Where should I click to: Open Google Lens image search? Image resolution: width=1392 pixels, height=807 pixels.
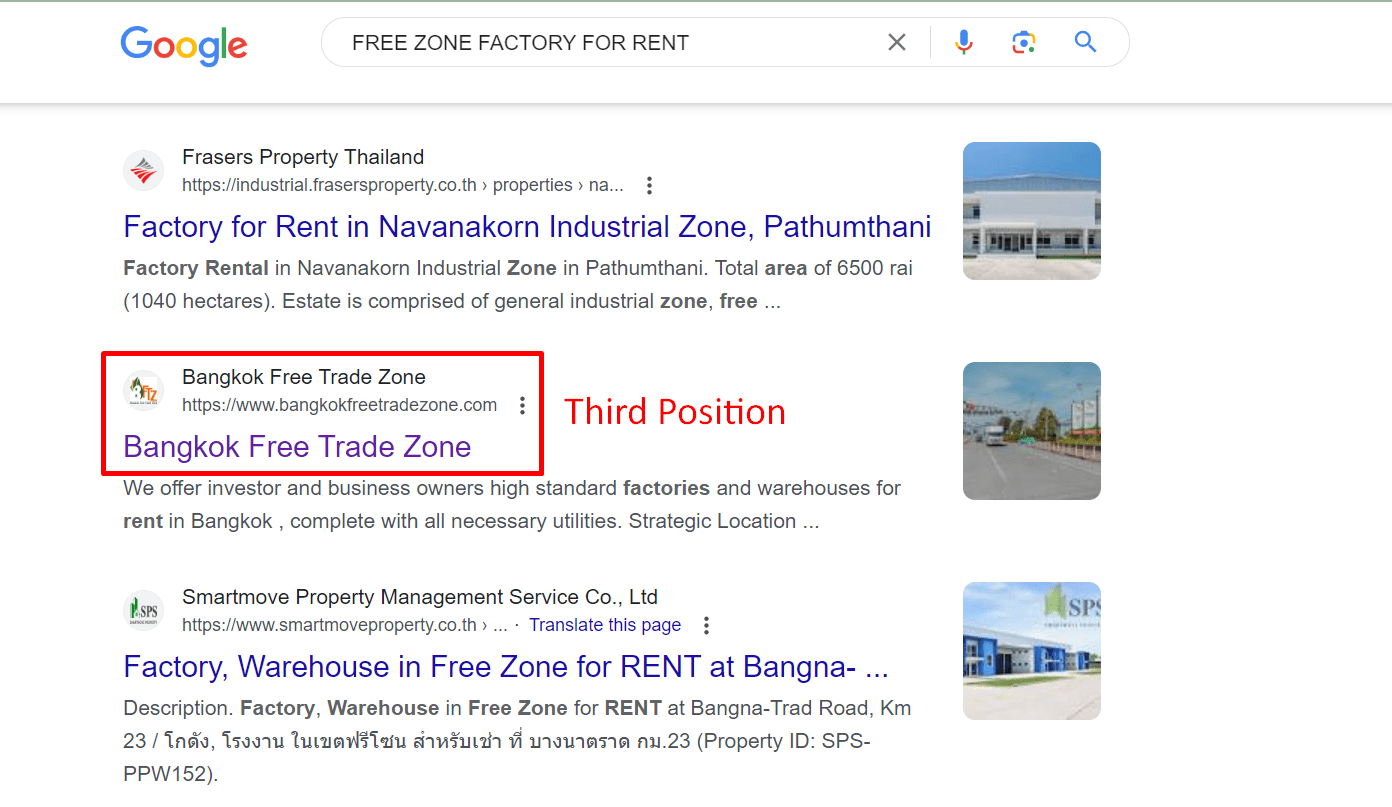(1023, 42)
